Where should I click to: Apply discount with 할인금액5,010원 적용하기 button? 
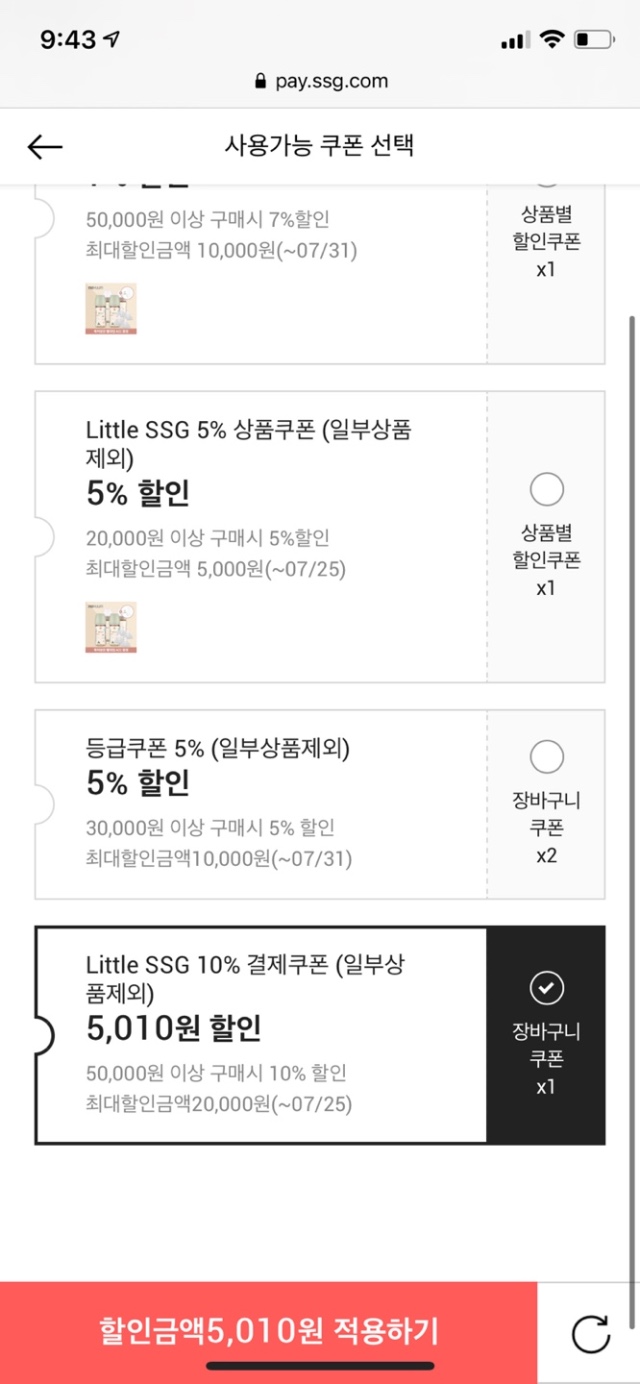click(269, 1332)
